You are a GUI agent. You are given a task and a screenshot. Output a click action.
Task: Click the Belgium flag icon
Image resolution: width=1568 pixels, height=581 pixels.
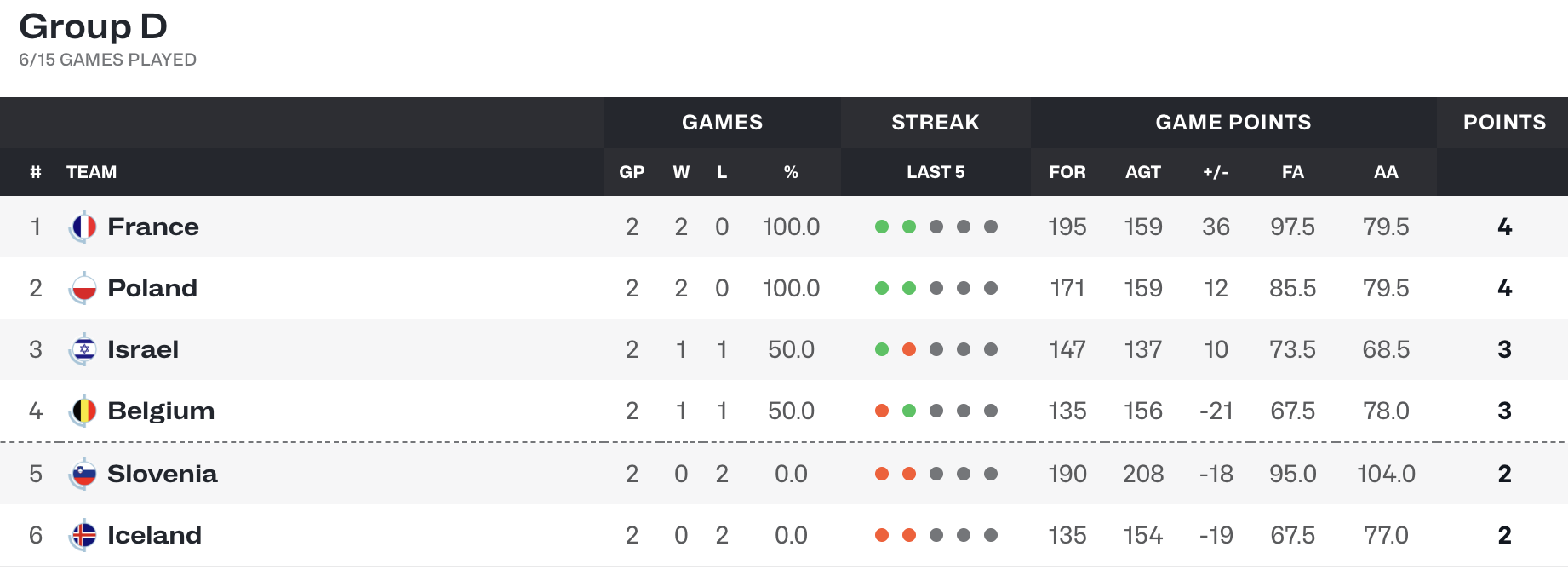(x=83, y=411)
